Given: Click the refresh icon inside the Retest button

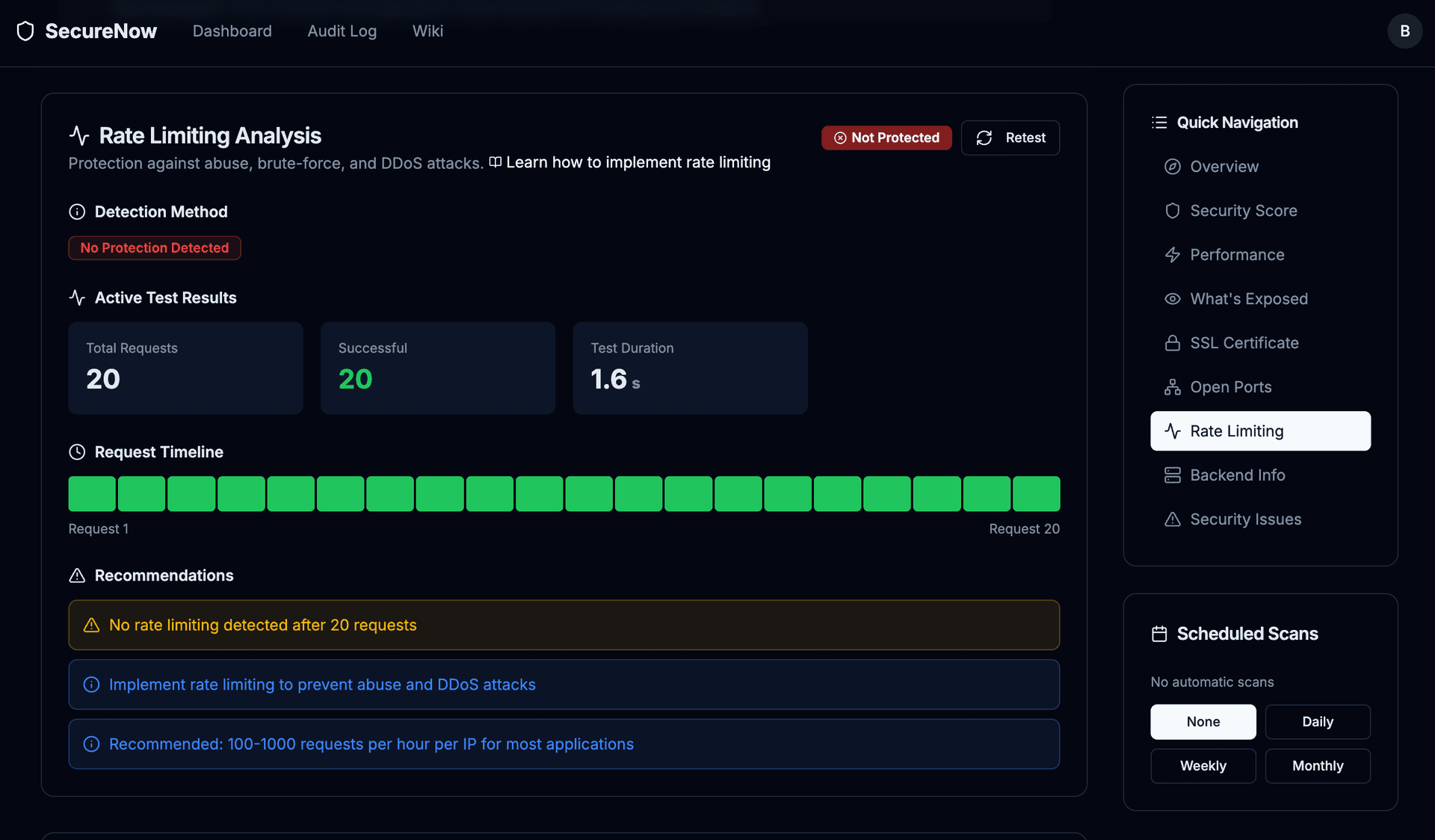Looking at the screenshot, I should coord(984,138).
